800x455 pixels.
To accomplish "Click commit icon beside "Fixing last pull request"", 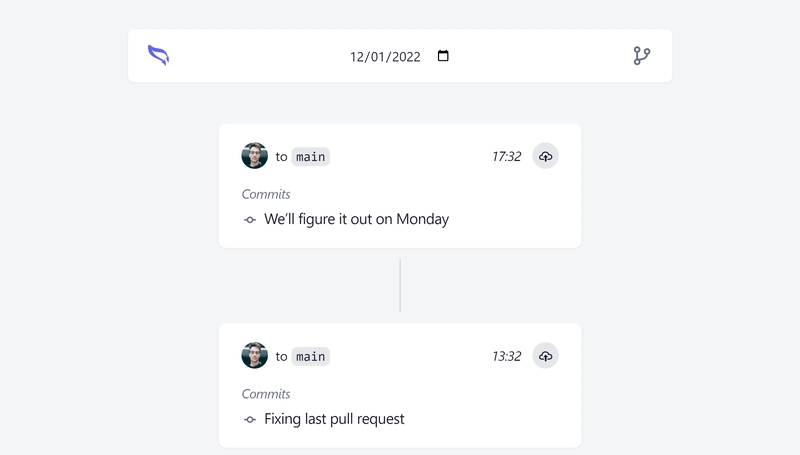I will pyautogui.click(x=249, y=420).
